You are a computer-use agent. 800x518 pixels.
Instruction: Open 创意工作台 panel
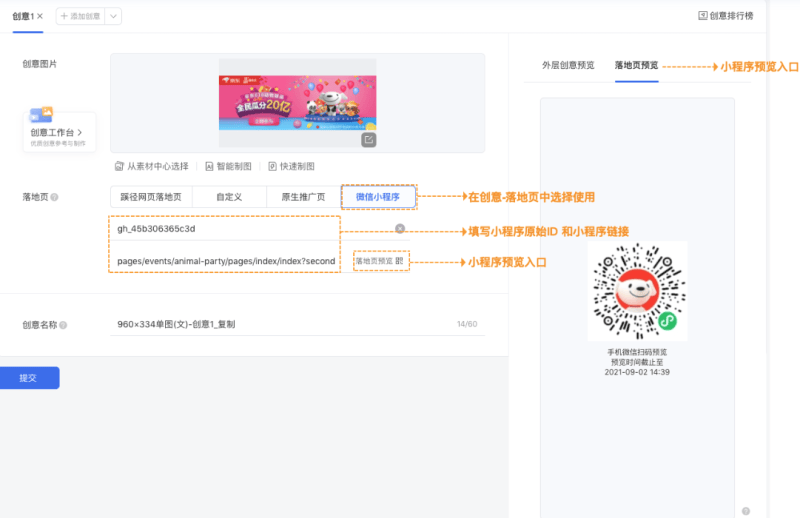[59, 132]
